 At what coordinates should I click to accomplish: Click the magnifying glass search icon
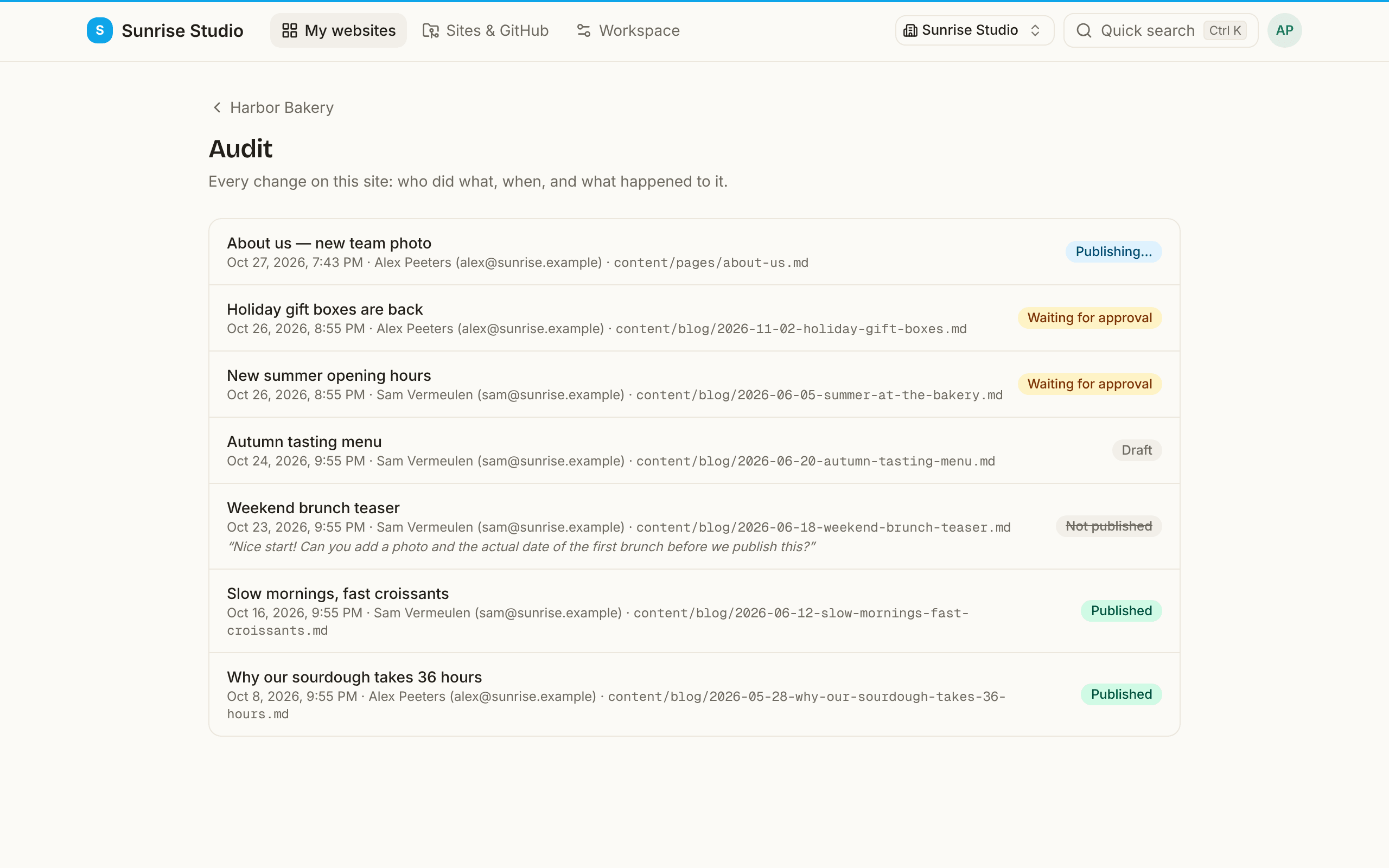tap(1084, 30)
